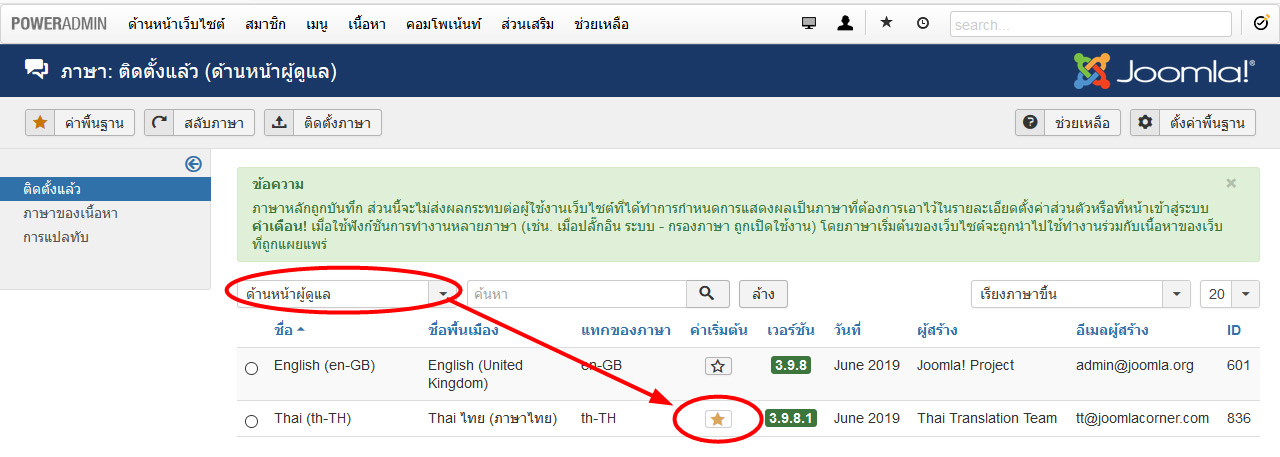Image resolution: width=1280 pixels, height=457 pixels.
Task: Collapse sidebar with the blue arrow icon
Action: tap(194, 164)
